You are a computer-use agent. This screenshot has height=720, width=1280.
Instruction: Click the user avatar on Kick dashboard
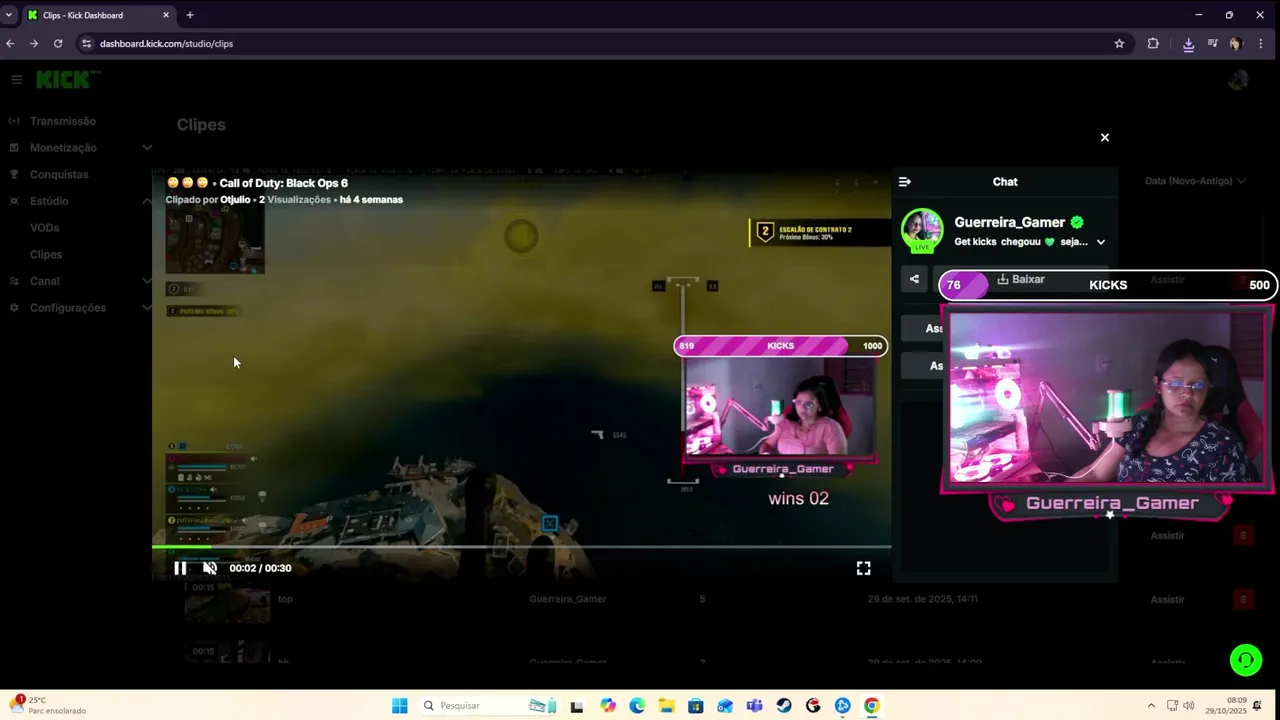[1238, 80]
